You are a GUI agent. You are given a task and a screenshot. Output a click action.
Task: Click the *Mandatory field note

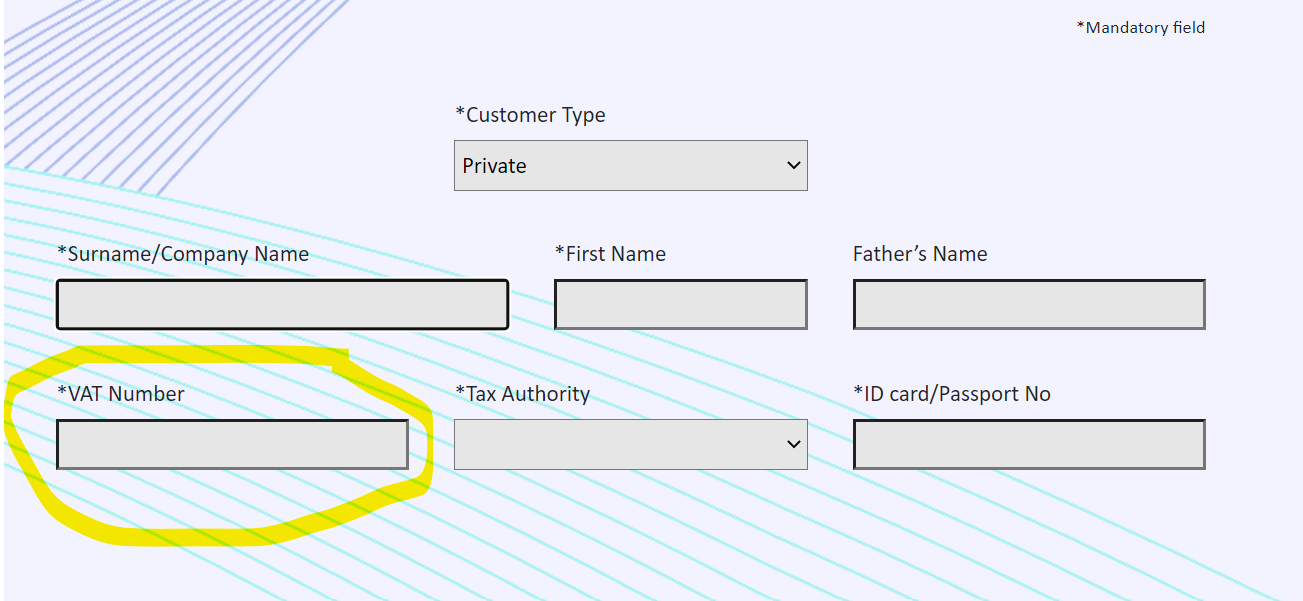pyautogui.click(x=1140, y=28)
